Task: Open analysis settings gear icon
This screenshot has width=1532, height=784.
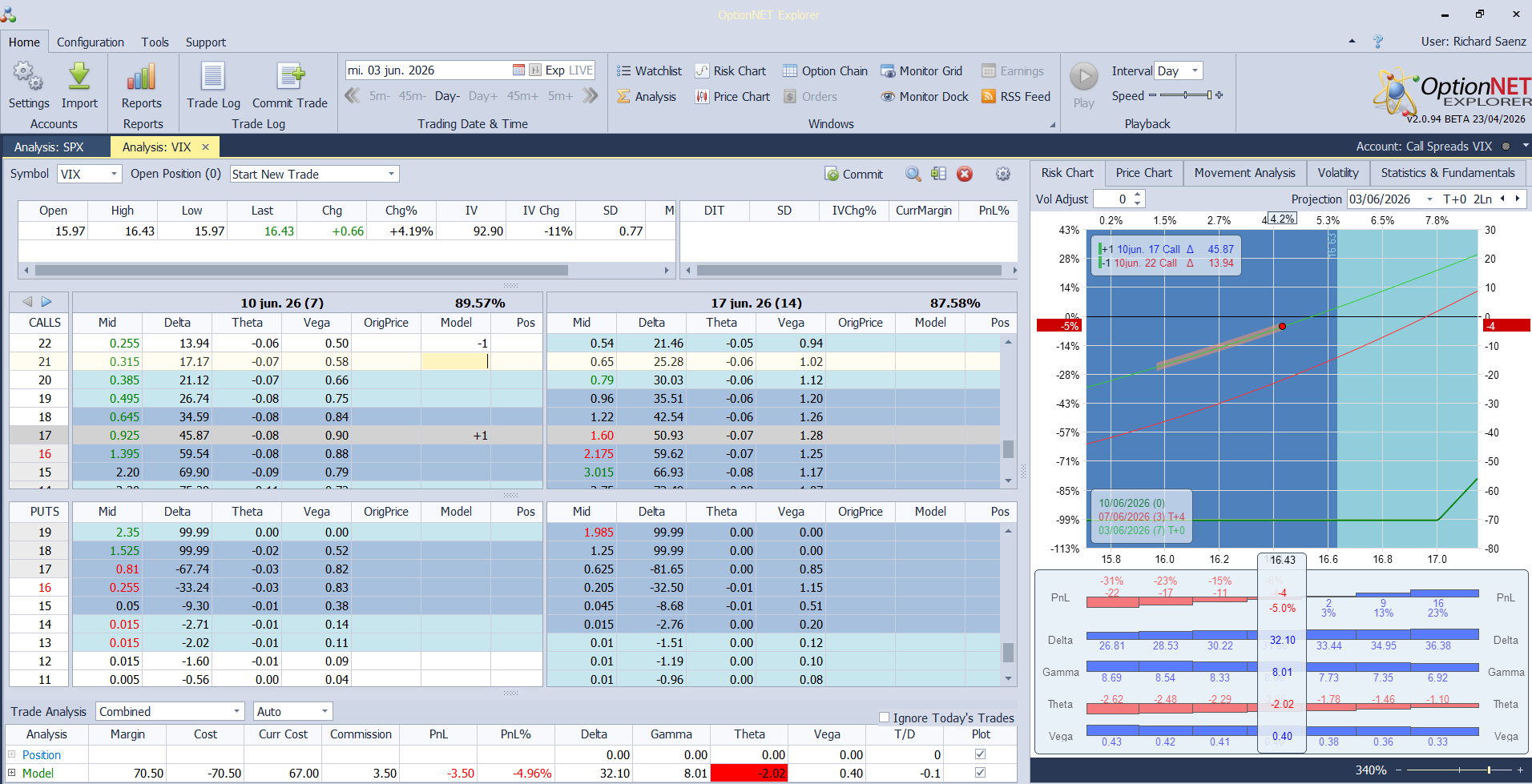Action: [x=1002, y=174]
